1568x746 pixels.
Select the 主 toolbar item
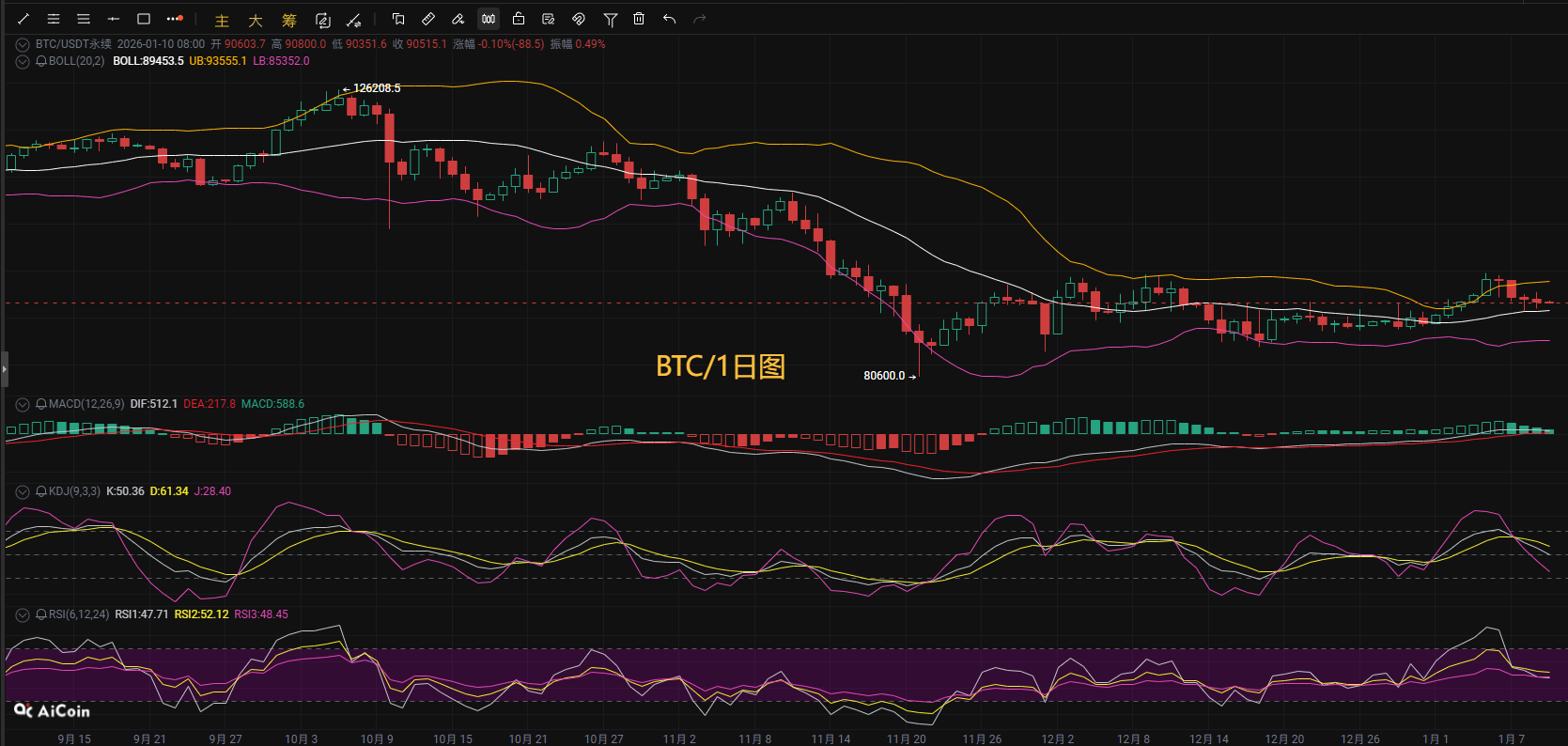point(222,20)
